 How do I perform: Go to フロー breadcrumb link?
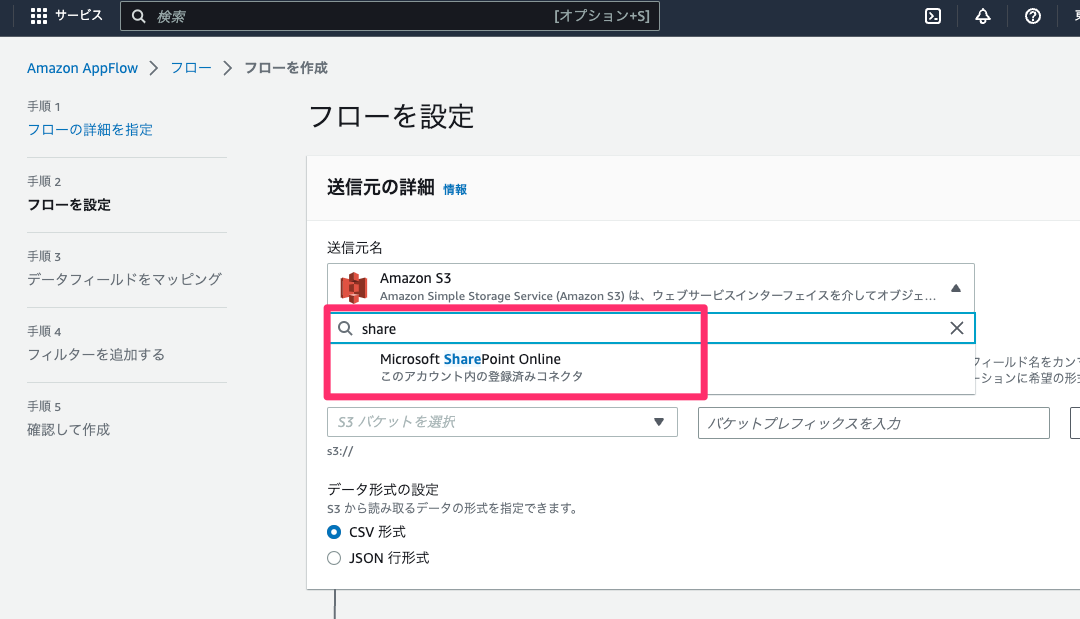click(x=191, y=68)
